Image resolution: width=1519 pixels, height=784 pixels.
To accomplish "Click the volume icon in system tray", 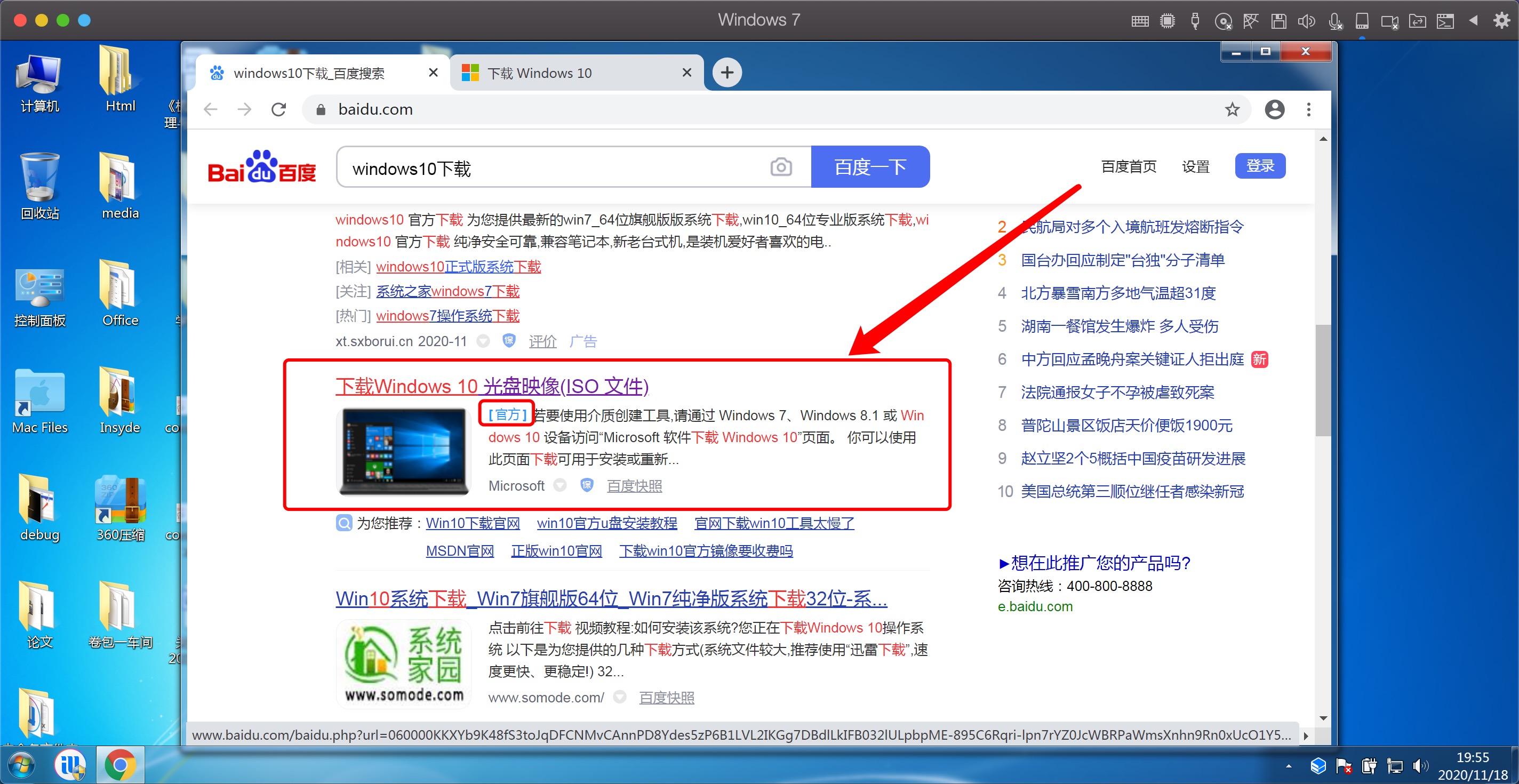I will [x=1421, y=766].
